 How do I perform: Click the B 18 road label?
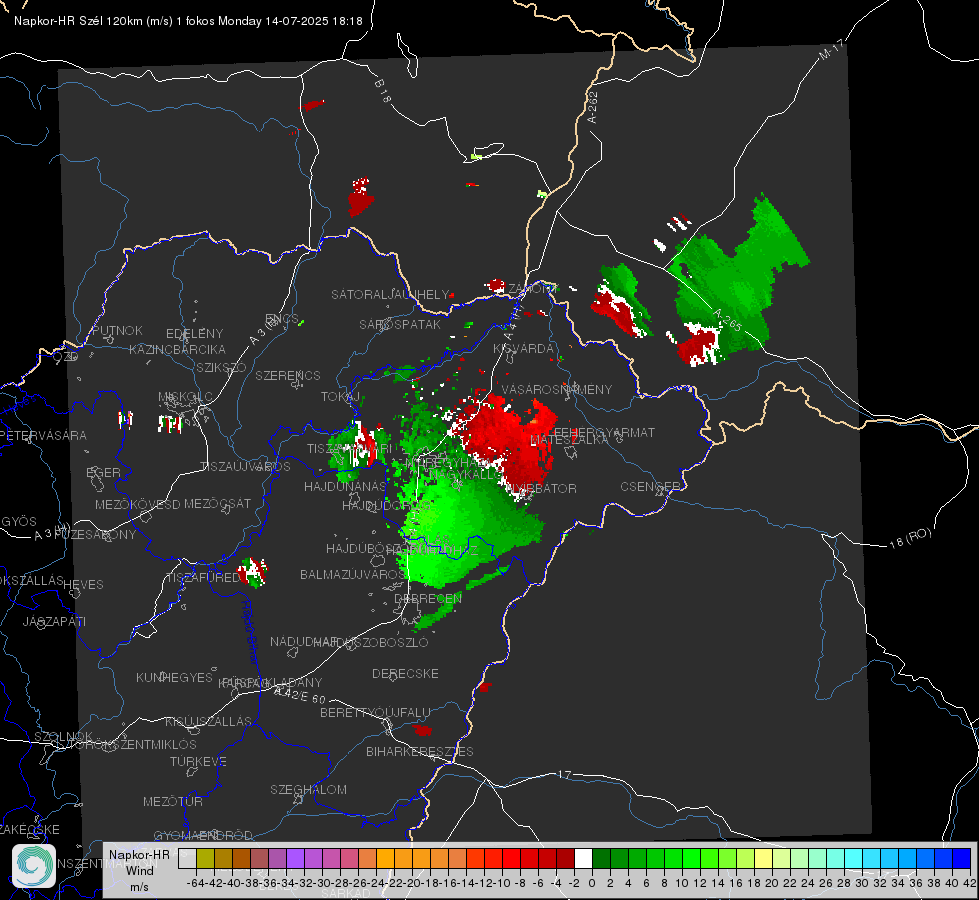coord(383,91)
